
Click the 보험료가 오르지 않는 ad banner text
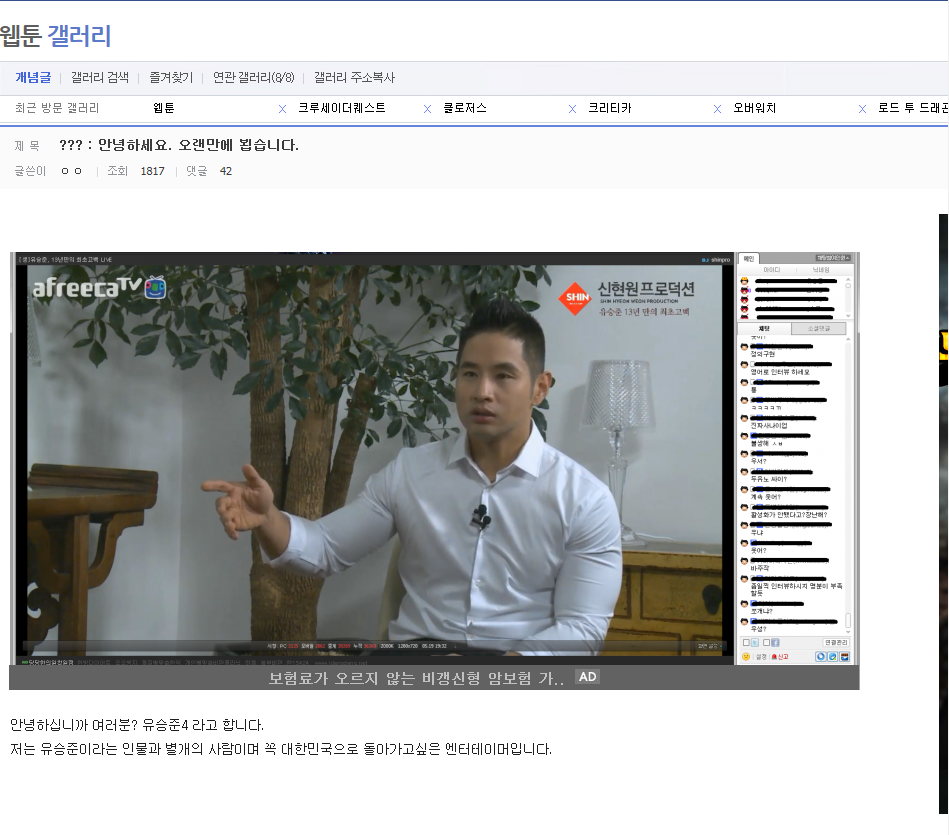[416, 678]
